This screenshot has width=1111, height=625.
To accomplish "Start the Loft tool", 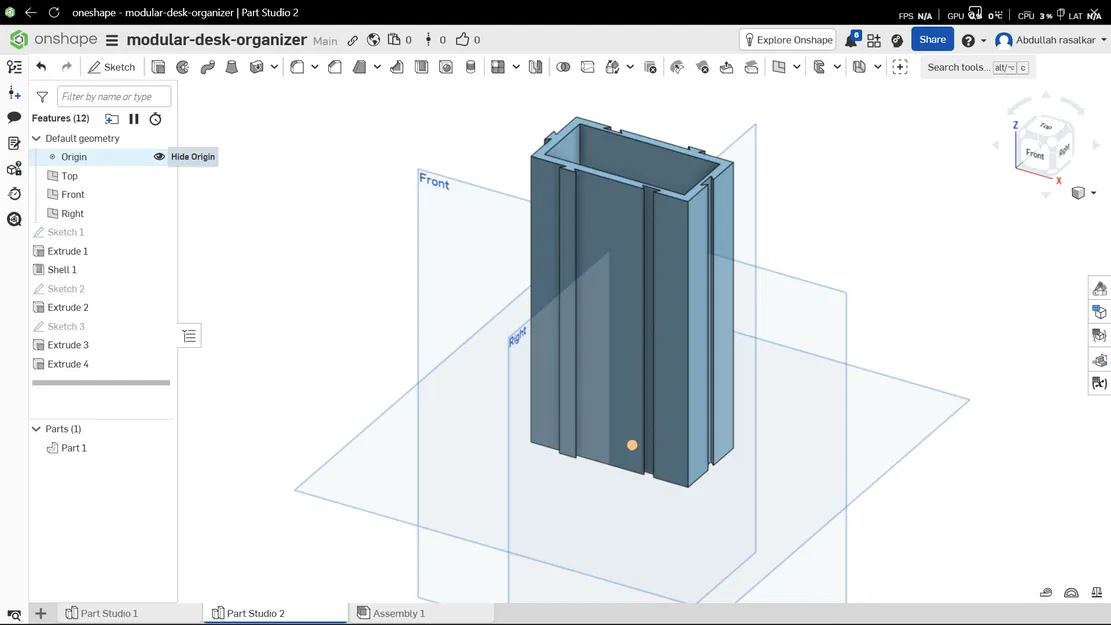I will tap(231, 67).
